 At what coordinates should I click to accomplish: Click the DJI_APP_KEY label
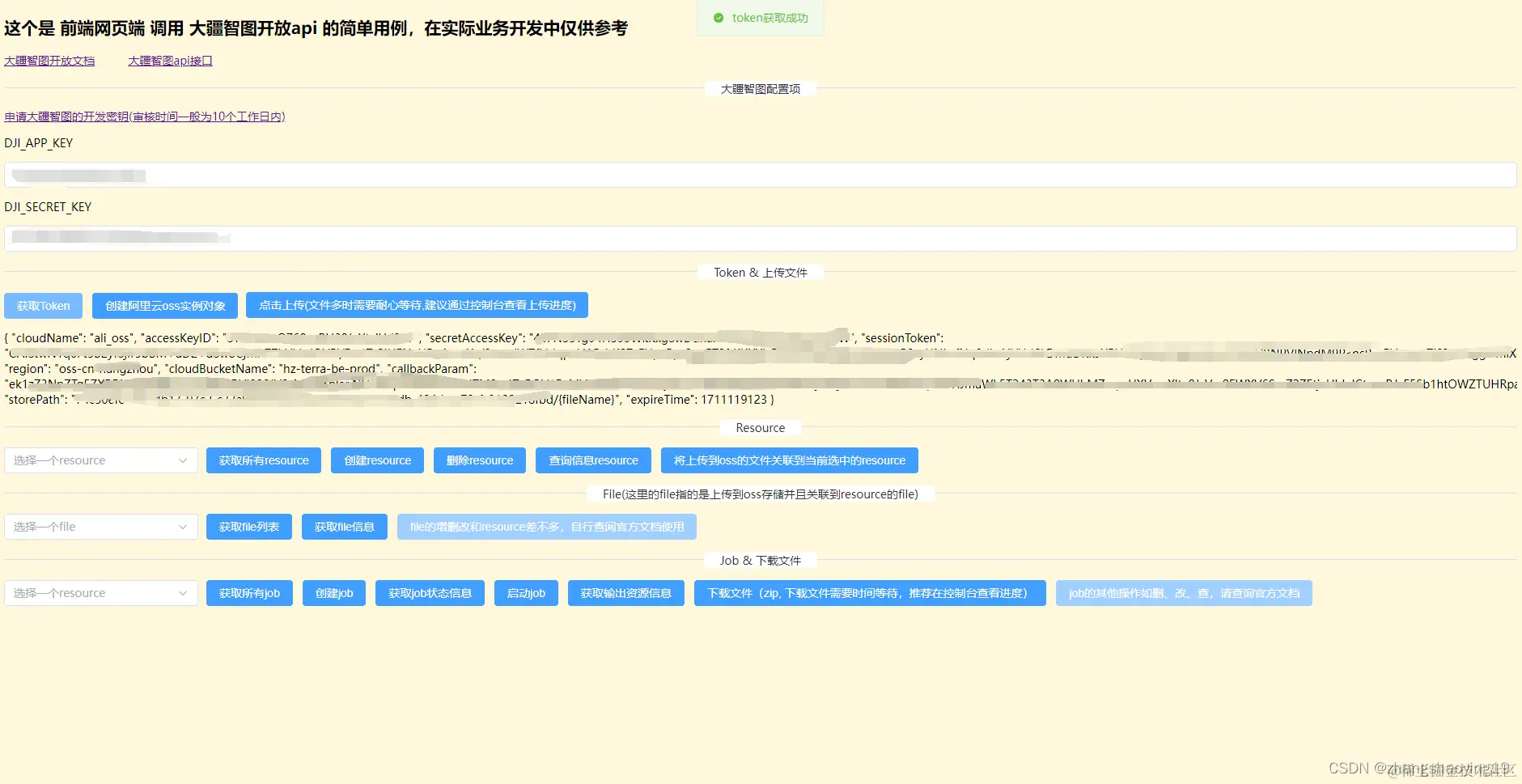pos(39,143)
